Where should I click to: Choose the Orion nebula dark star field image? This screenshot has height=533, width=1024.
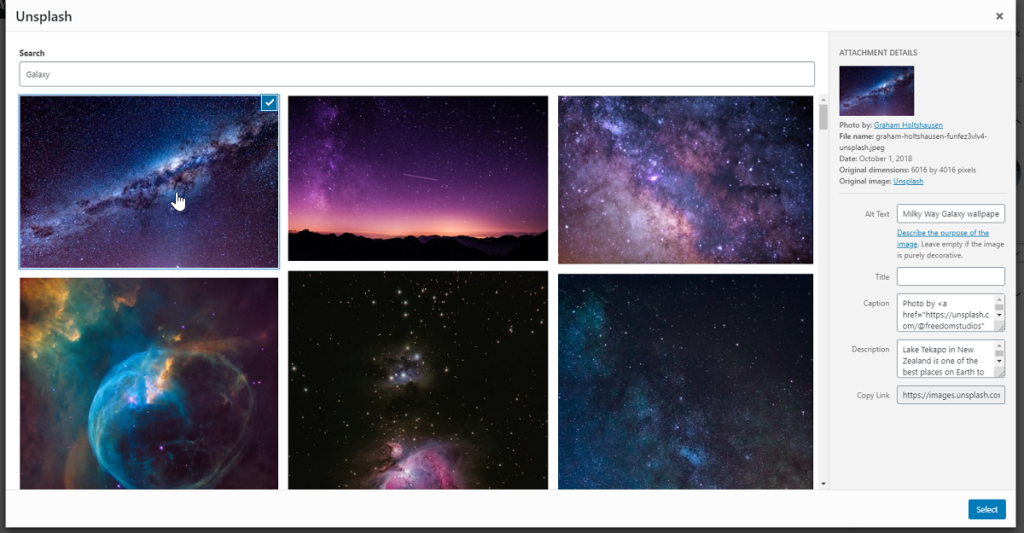(418, 380)
